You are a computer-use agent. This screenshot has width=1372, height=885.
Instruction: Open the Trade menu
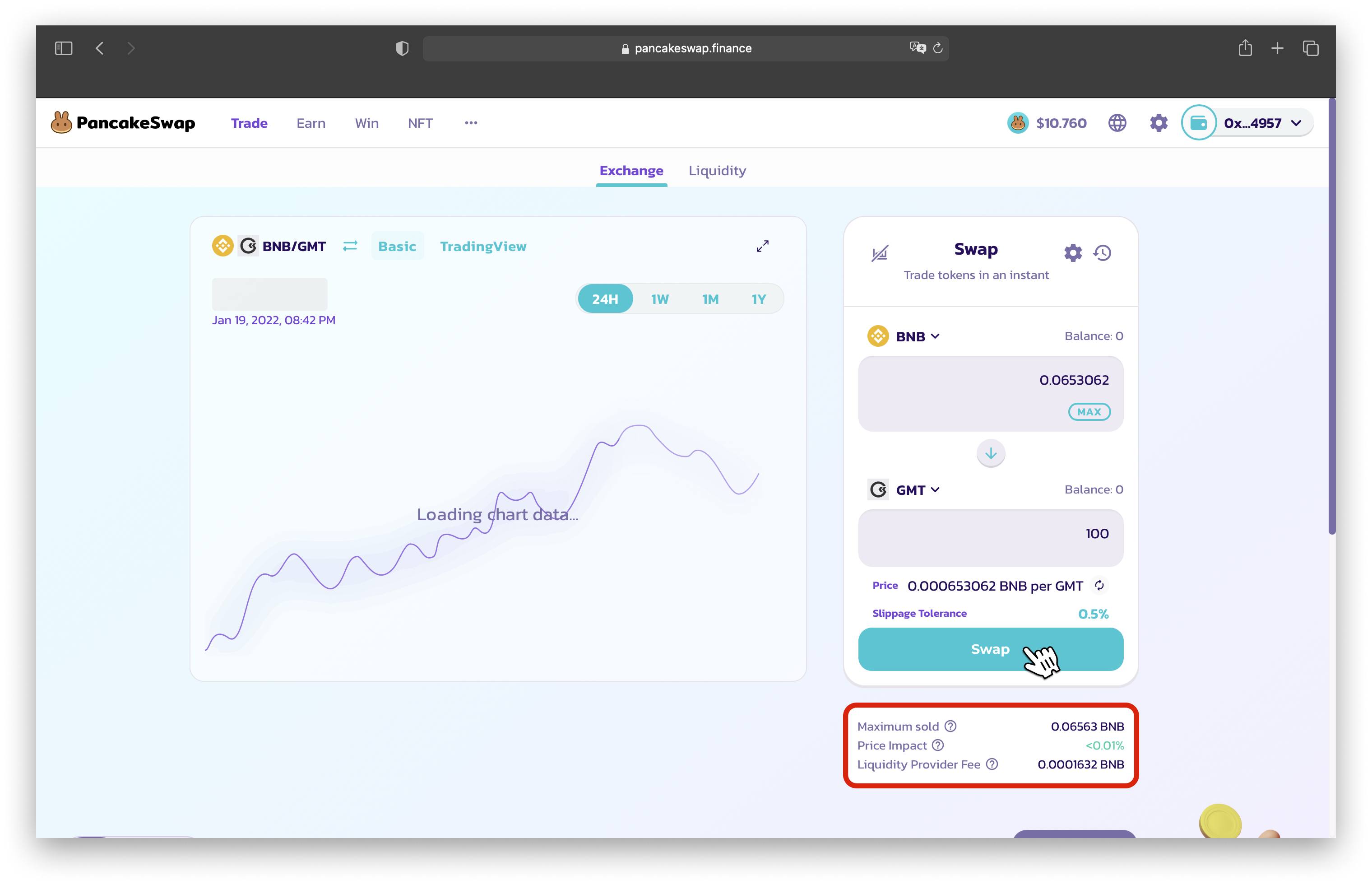(x=249, y=123)
